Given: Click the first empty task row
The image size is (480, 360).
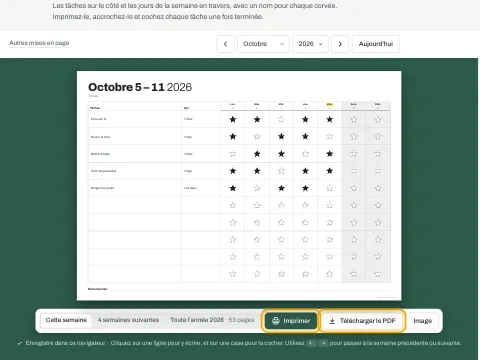Looking at the screenshot, I should [135, 205].
